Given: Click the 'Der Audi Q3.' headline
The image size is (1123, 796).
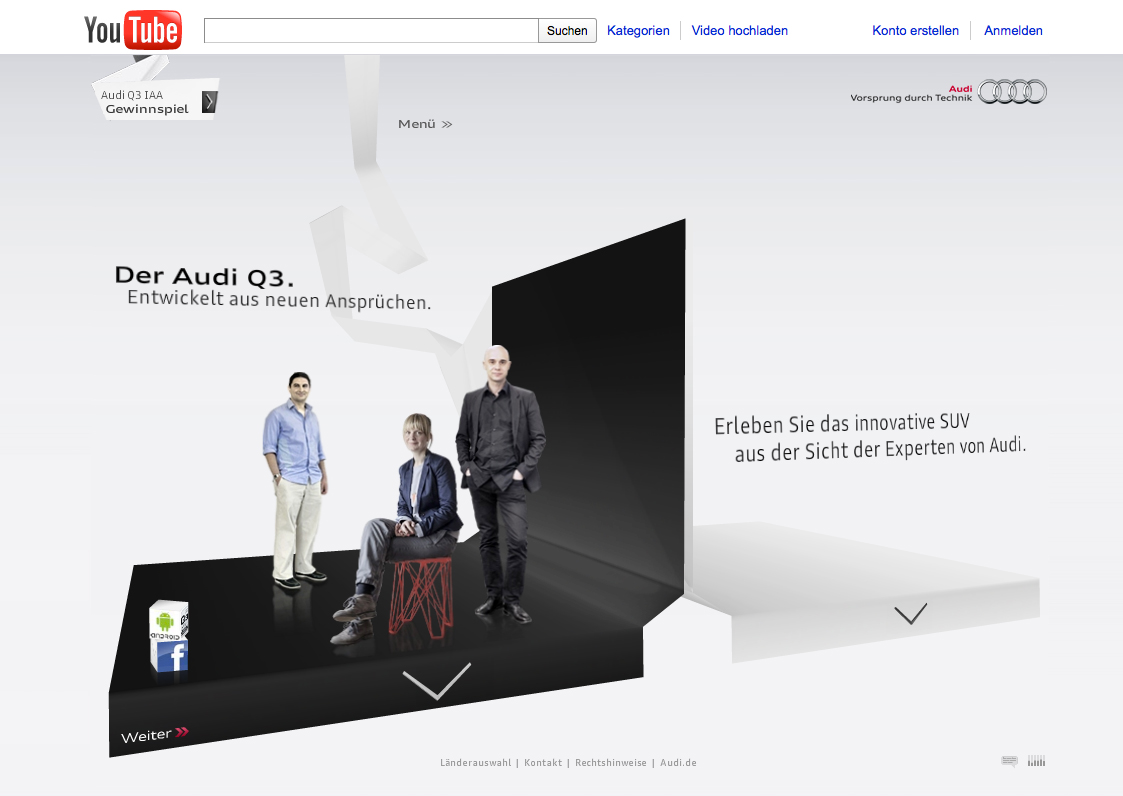Looking at the screenshot, I should (204, 276).
